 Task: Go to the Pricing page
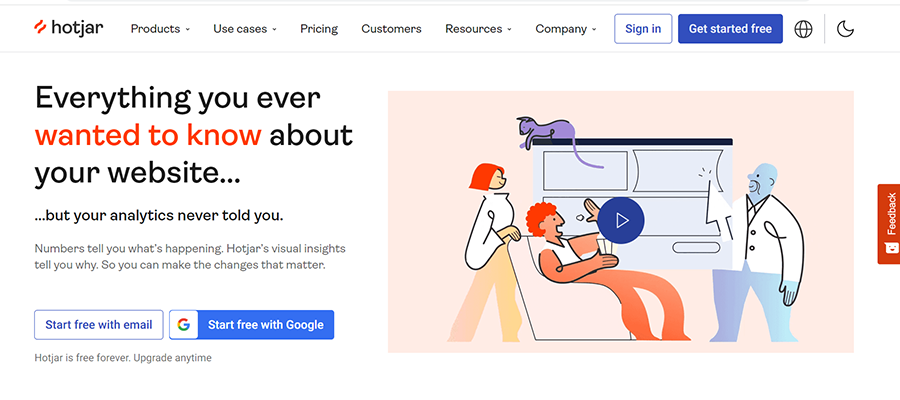[319, 29]
